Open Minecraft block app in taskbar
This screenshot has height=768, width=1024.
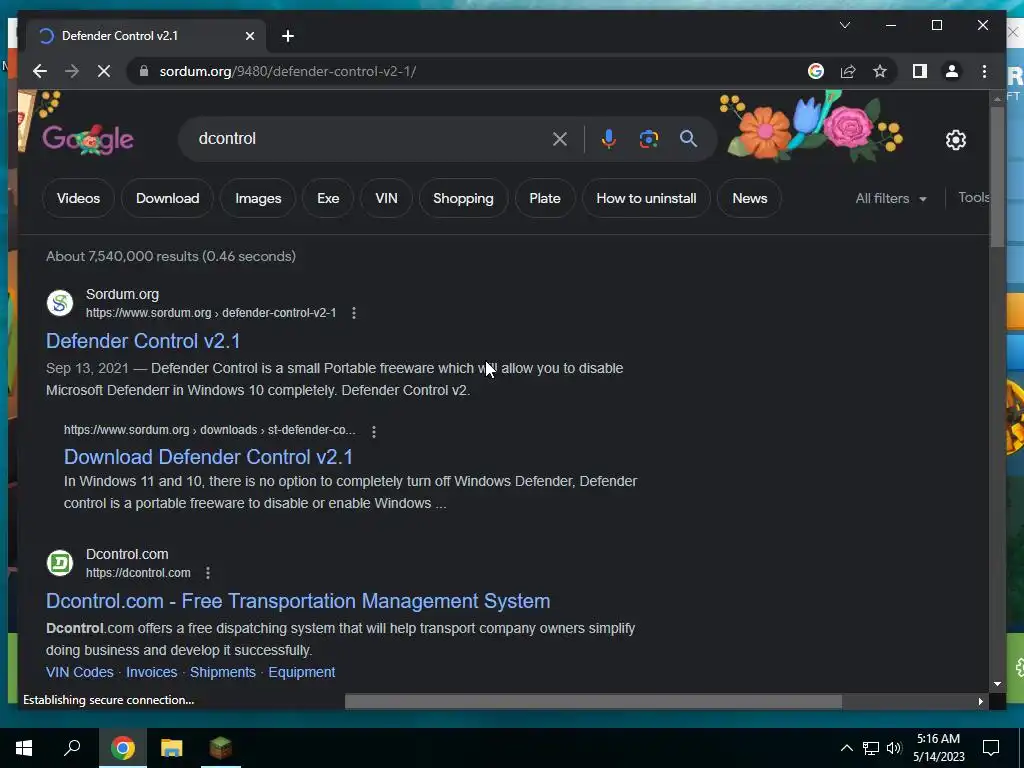(x=221, y=748)
